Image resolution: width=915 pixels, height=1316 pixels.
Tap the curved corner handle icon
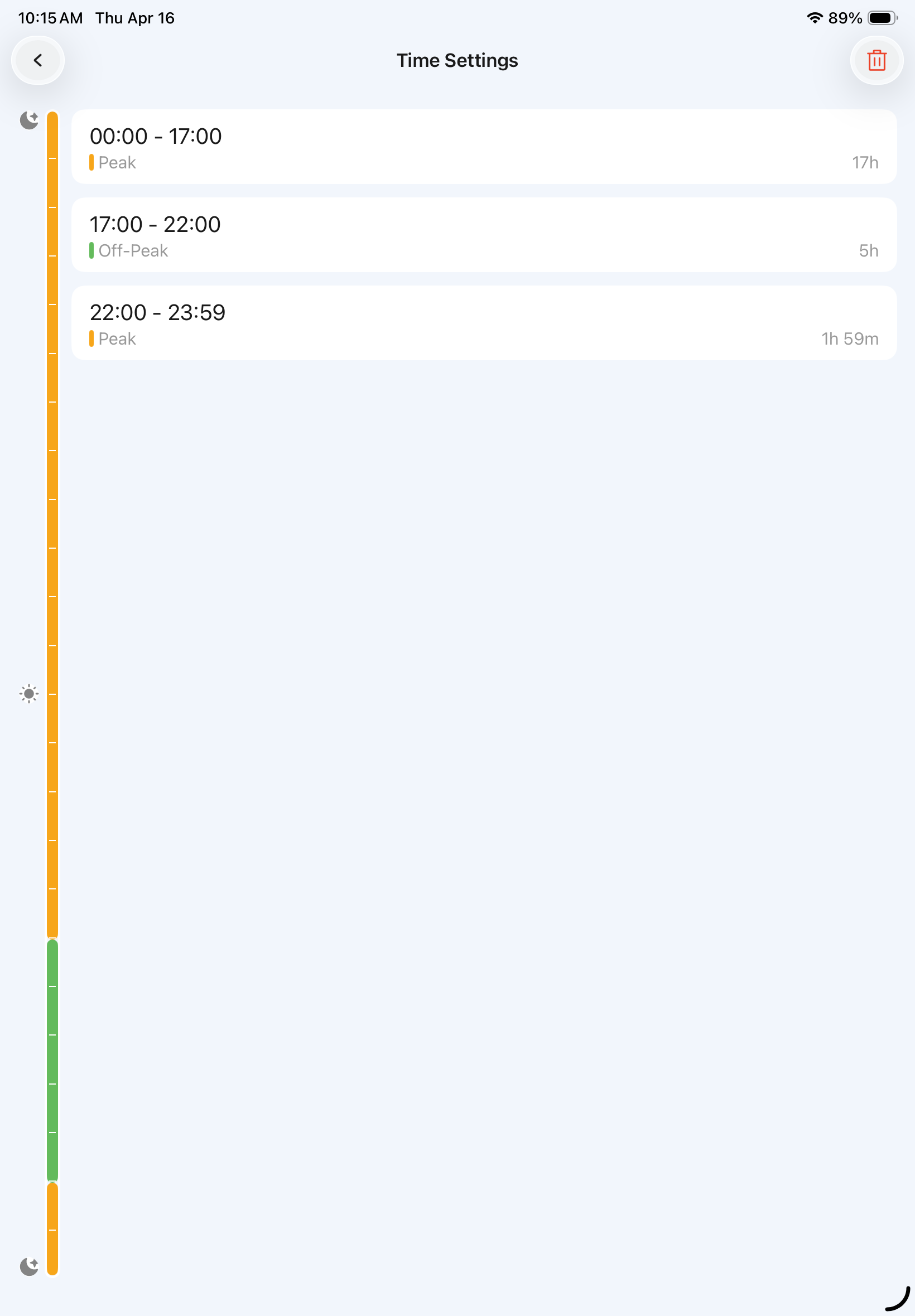[x=897, y=1298]
